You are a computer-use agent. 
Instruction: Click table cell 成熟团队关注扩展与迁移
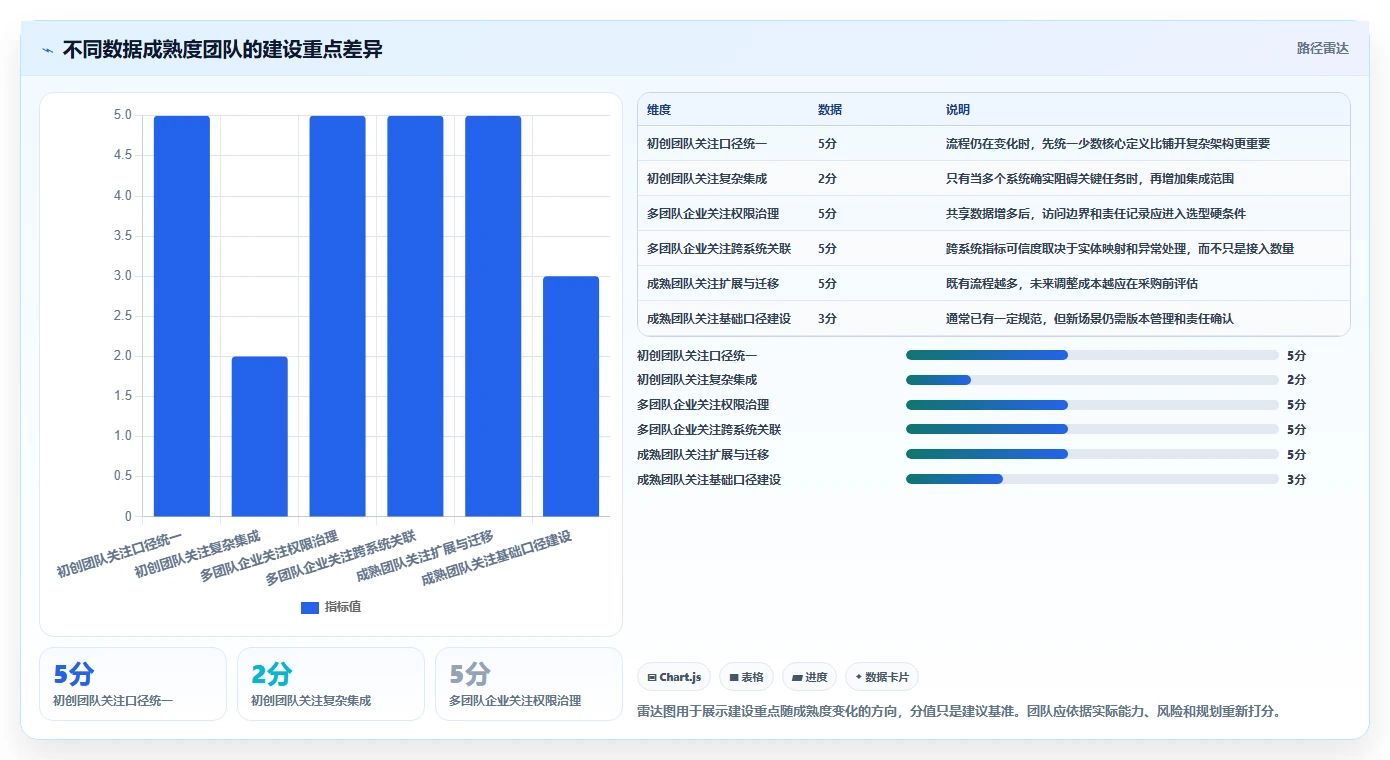[x=713, y=284]
